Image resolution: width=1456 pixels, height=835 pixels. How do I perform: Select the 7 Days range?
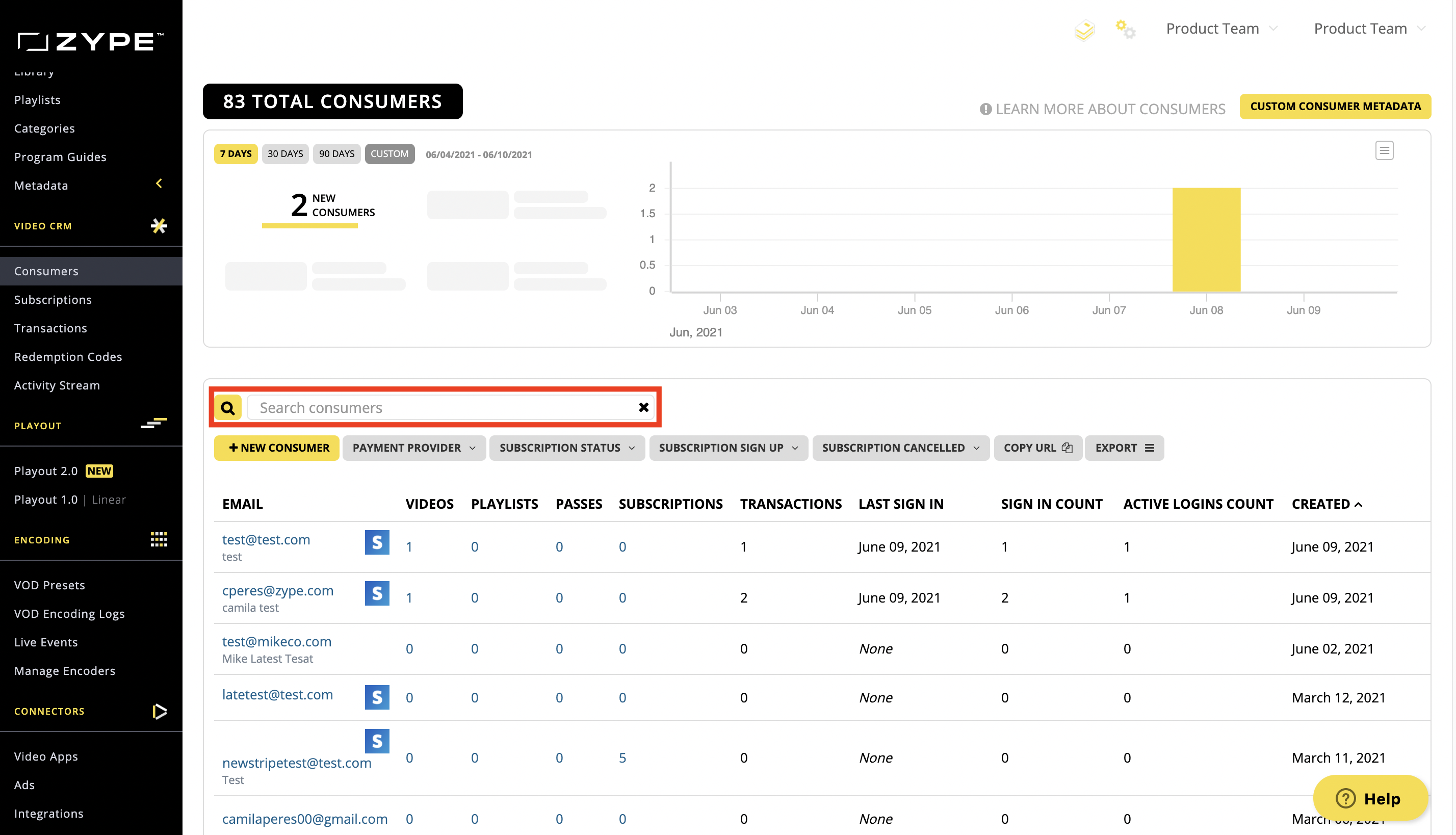pyautogui.click(x=236, y=154)
